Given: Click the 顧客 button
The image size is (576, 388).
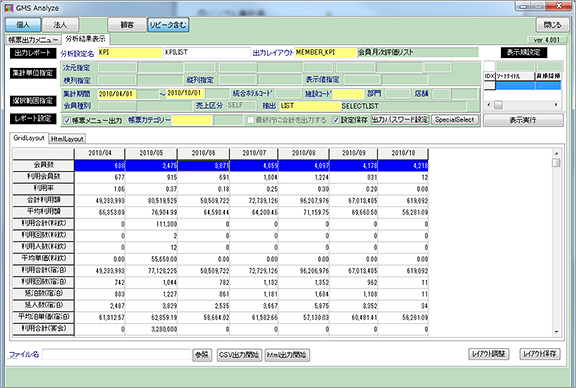Looking at the screenshot, I should [x=127, y=25].
